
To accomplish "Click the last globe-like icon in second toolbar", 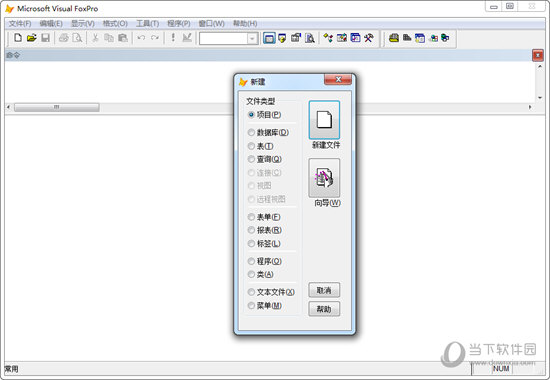I will 445,38.
